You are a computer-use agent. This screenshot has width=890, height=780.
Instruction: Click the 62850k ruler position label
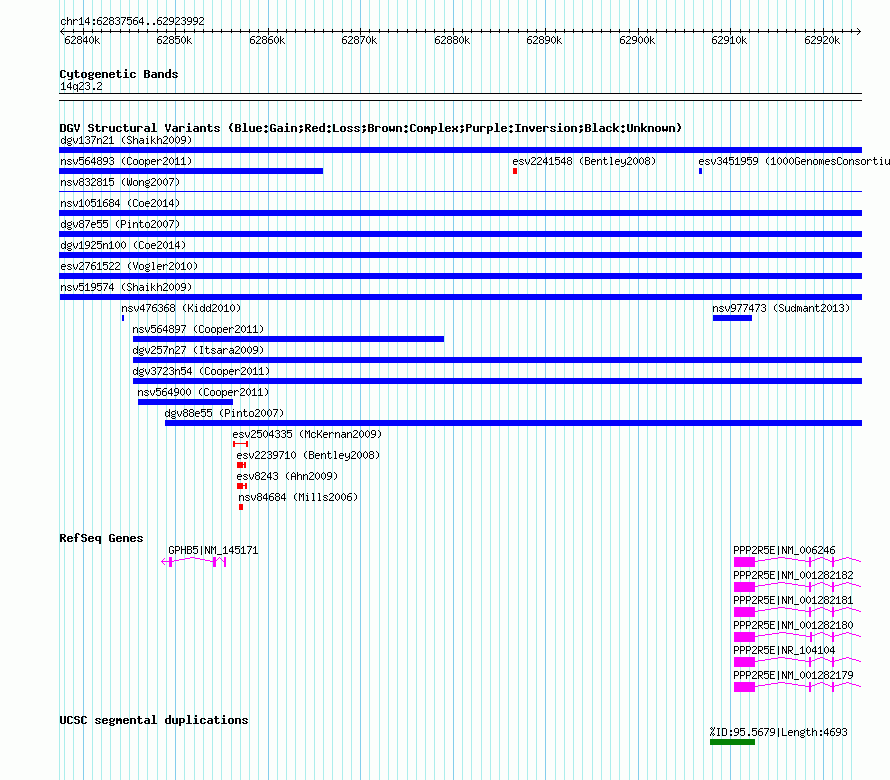click(x=174, y=40)
